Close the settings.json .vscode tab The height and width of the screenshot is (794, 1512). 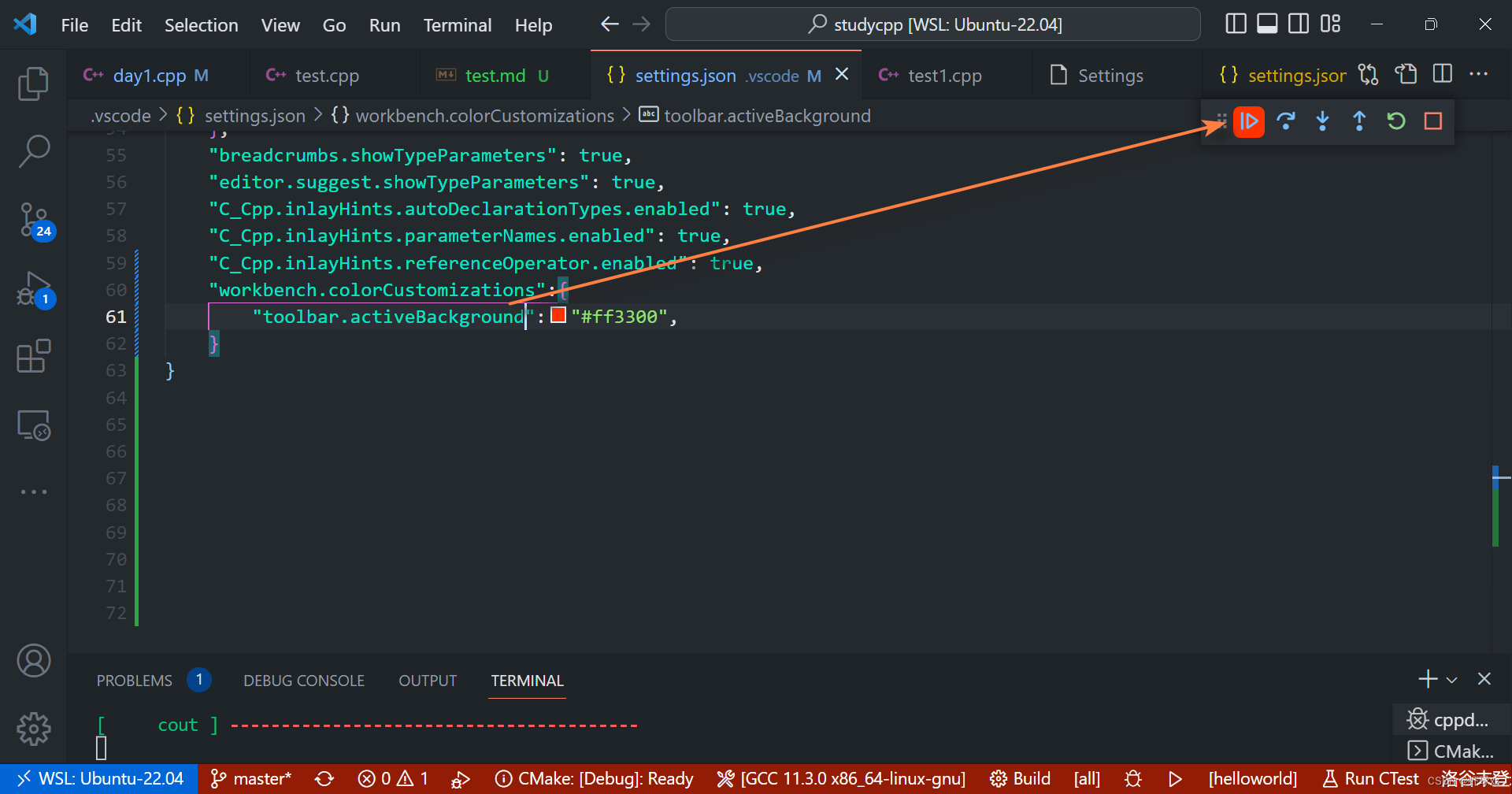point(842,74)
